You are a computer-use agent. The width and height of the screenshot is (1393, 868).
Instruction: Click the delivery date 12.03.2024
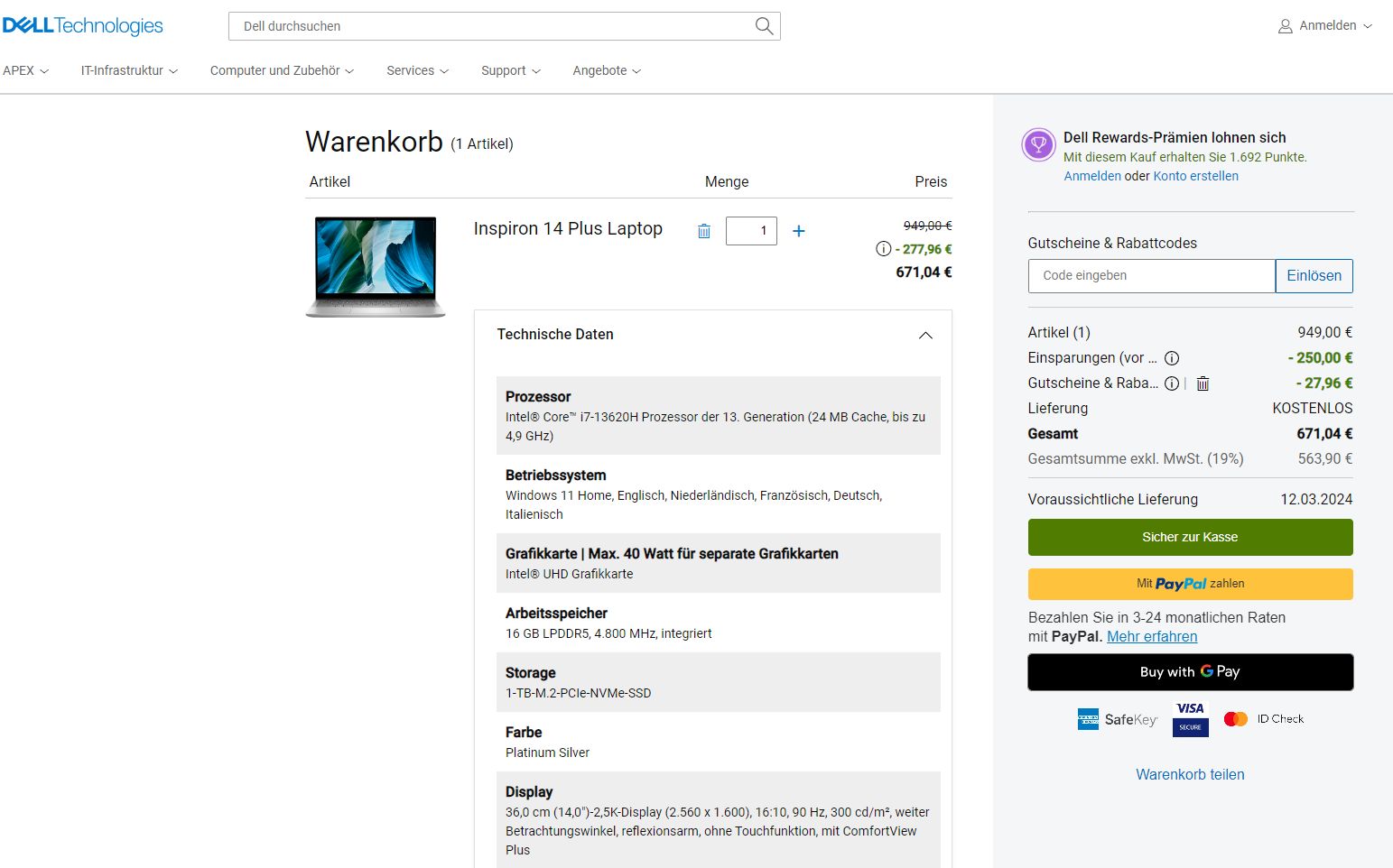pyautogui.click(x=1316, y=500)
